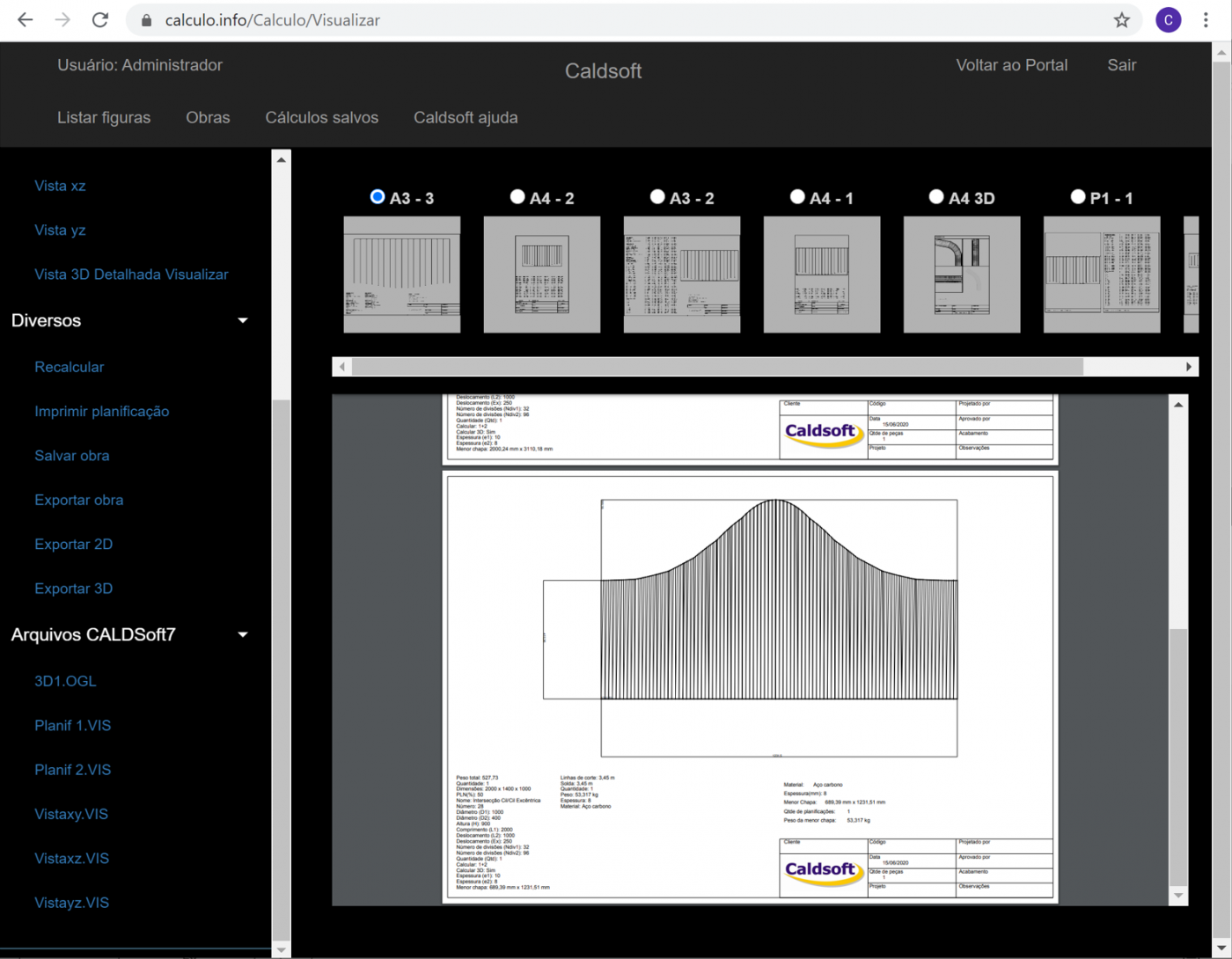Click the Exportar 3D link

click(74, 589)
